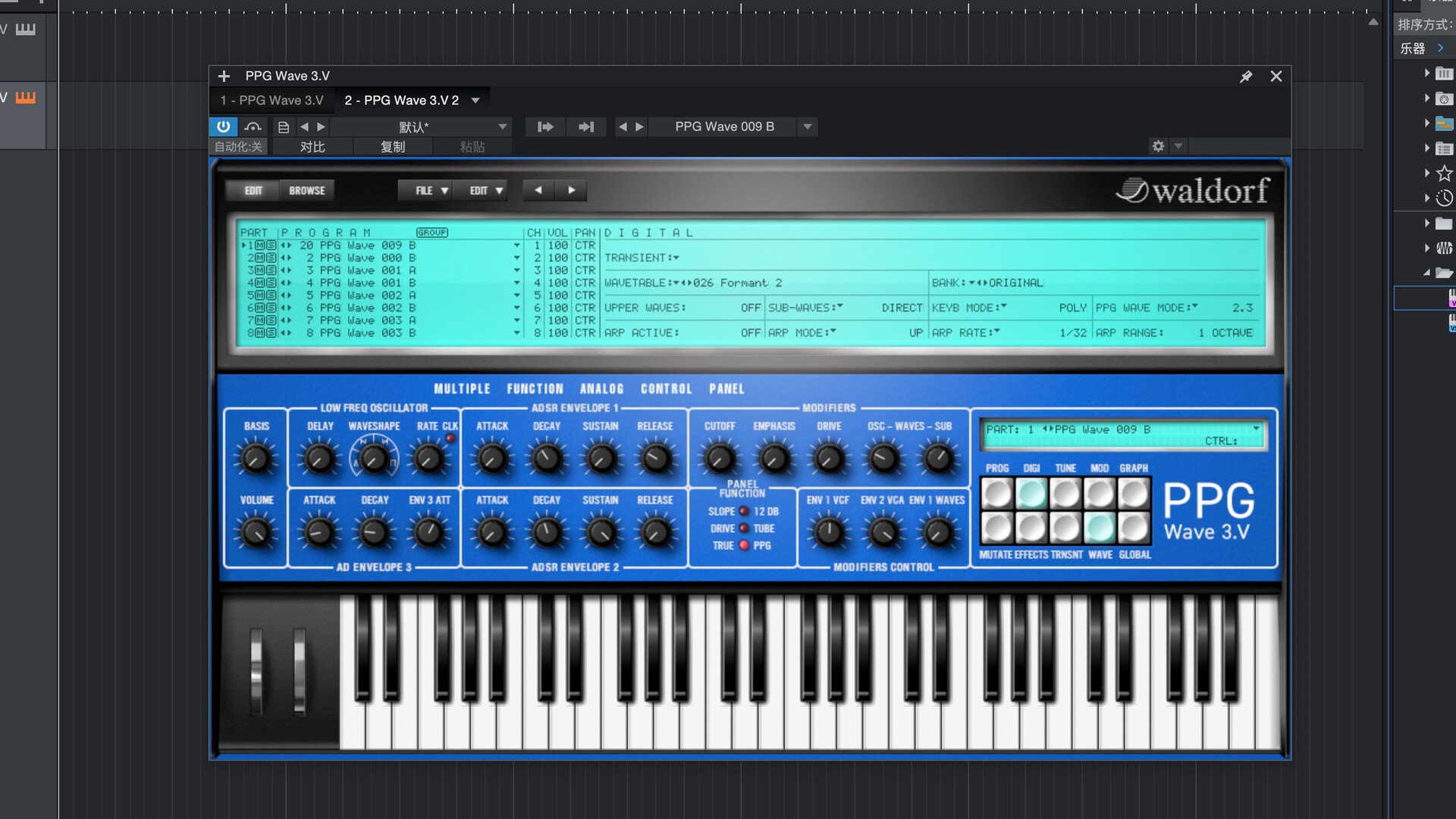Mute part 1 with its M button
The image size is (1456, 819).
[259, 246]
